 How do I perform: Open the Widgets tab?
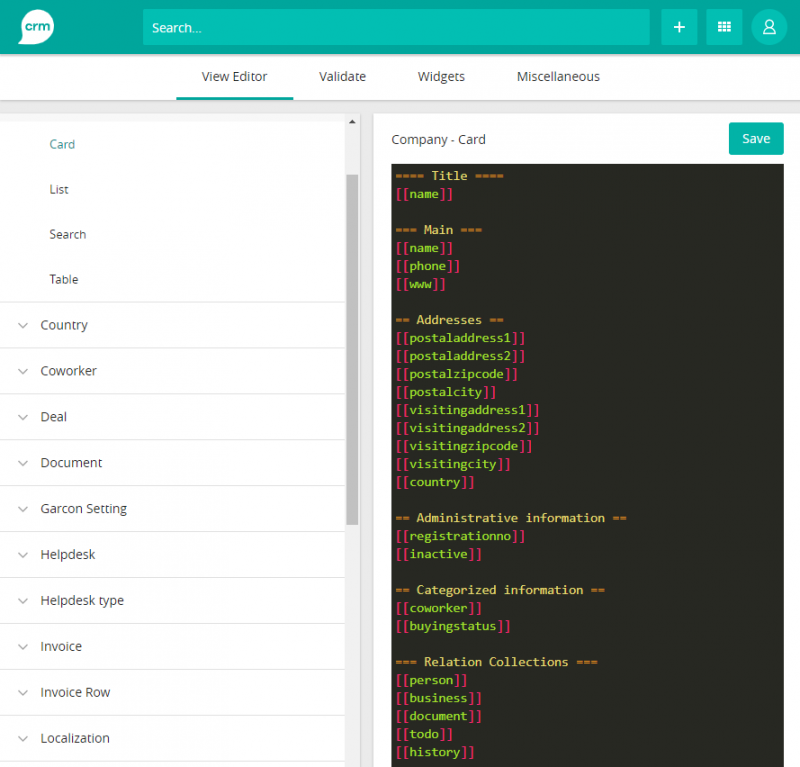click(441, 77)
